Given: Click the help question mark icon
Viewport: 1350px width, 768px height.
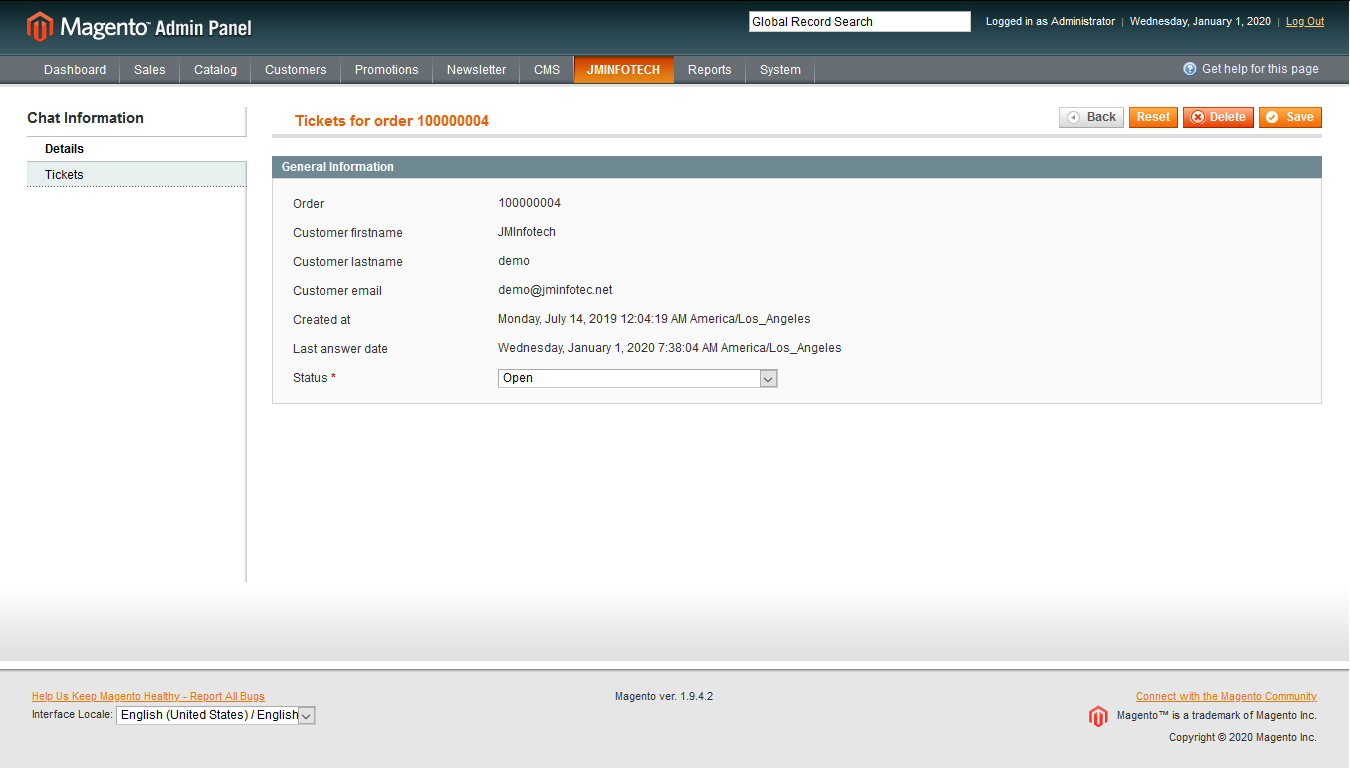Looking at the screenshot, I should 1190,69.
